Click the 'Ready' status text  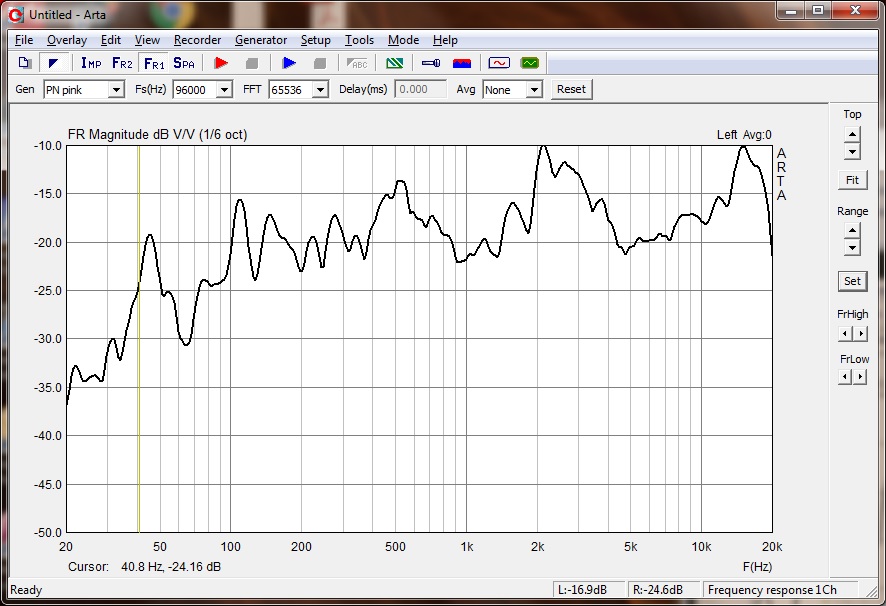click(x=26, y=590)
